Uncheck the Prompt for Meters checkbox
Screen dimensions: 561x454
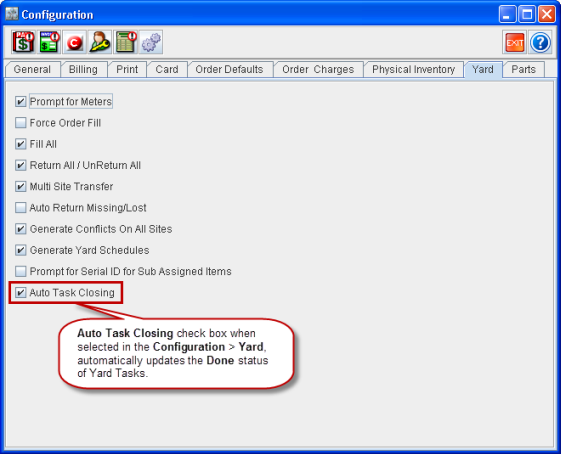tap(20, 102)
